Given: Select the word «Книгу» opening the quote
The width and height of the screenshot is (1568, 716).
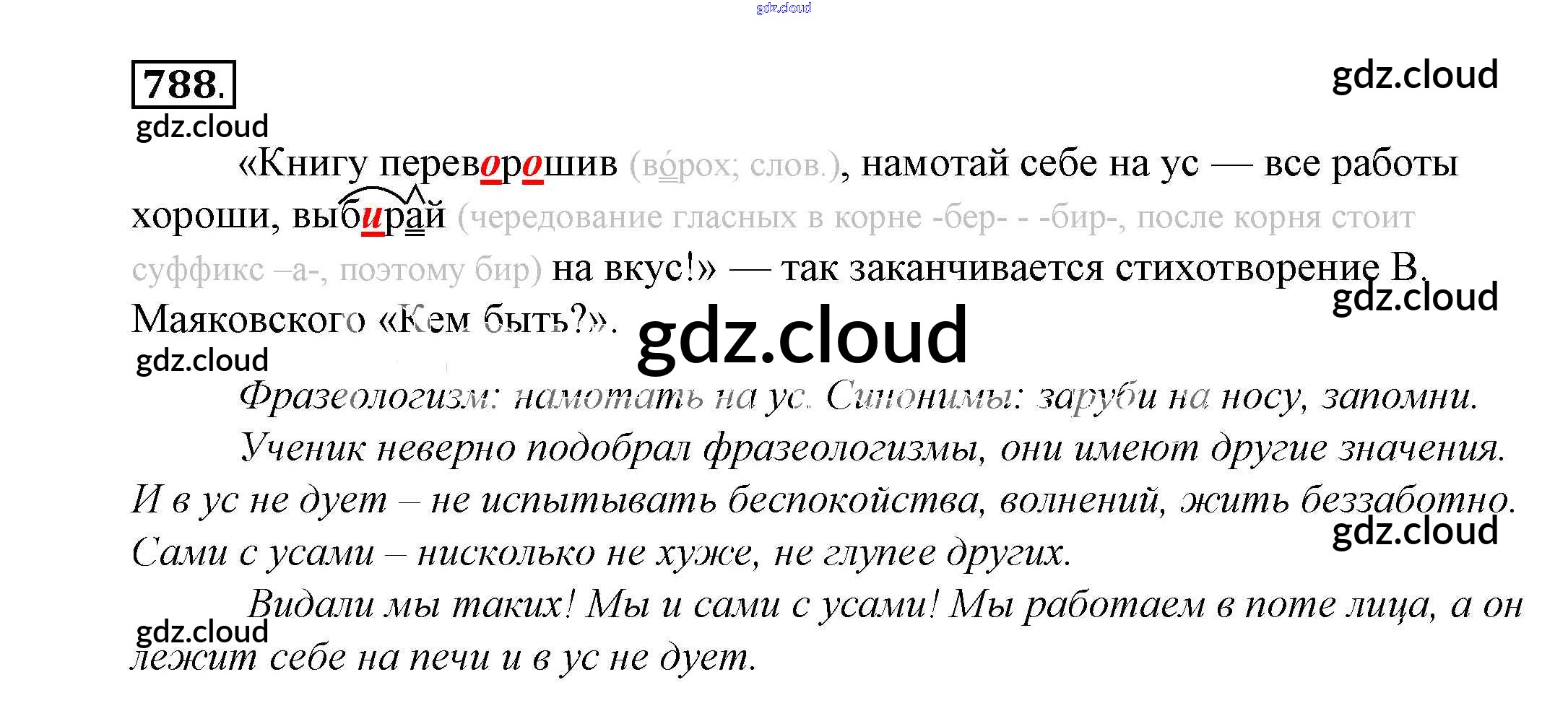Looking at the screenshot, I should coord(303,165).
